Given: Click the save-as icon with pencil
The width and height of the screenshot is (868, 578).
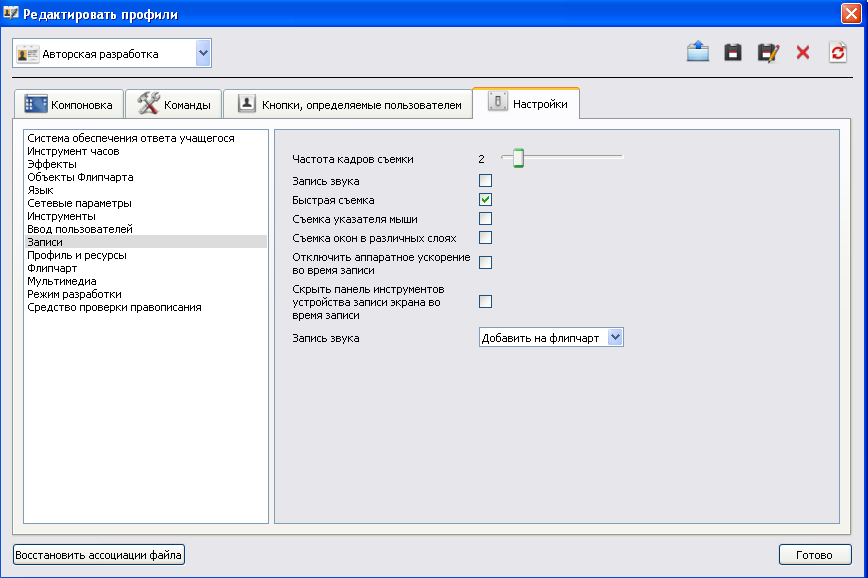Looking at the screenshot, I should 768,53.
